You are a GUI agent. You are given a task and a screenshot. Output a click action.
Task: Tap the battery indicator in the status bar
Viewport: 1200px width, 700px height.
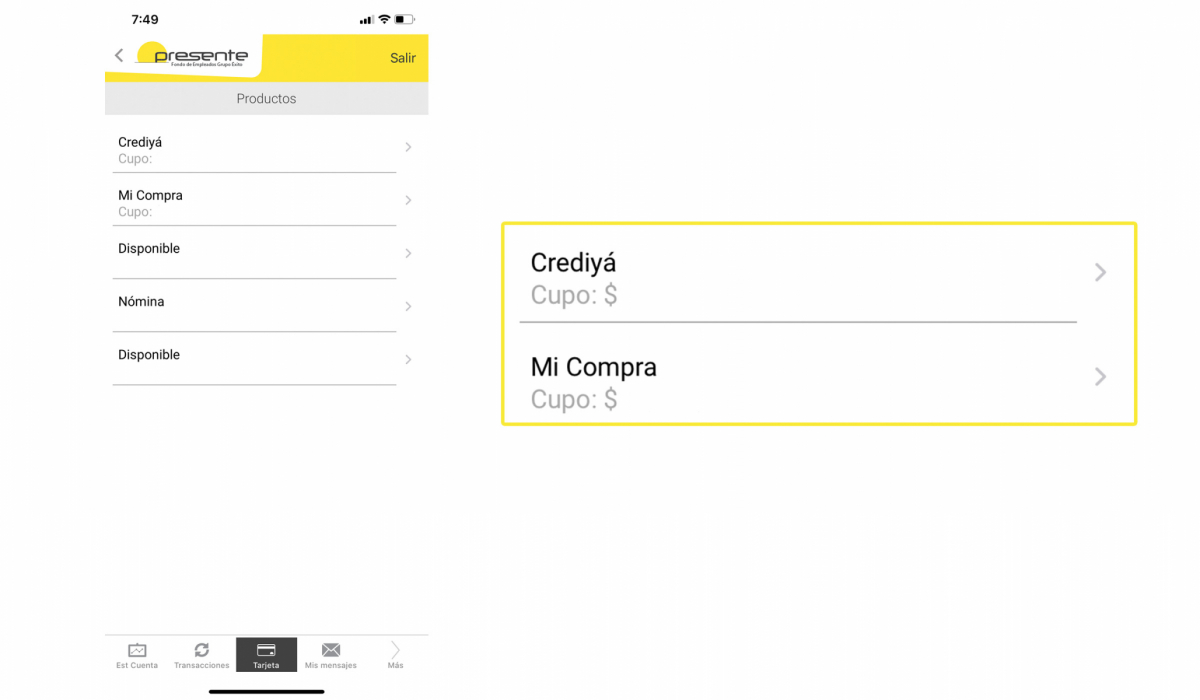pyautogui.click(x=404, y=20)
